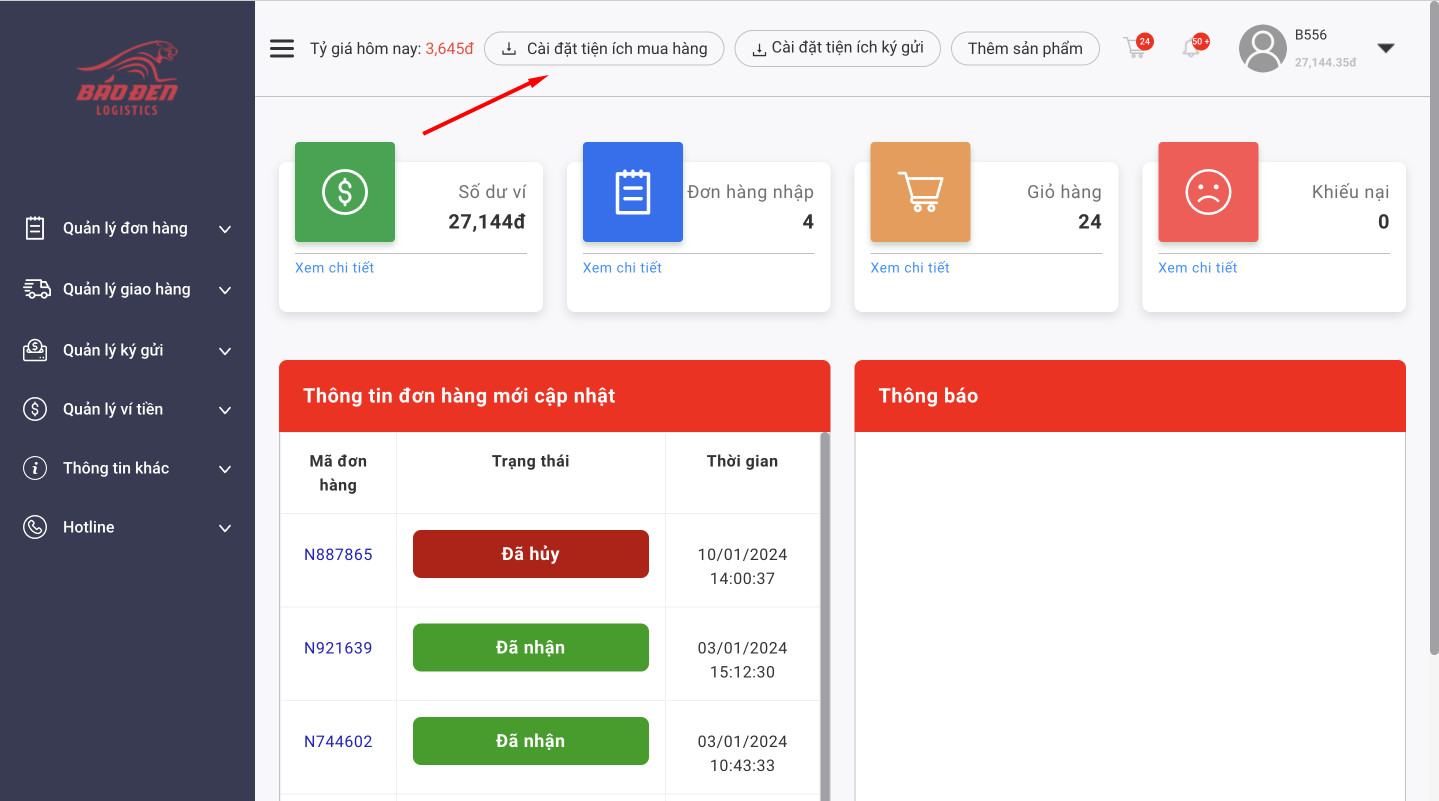This screenshot has height=801, width=1439.
Task: Open order N921639
Action: [x=338, y=648]
